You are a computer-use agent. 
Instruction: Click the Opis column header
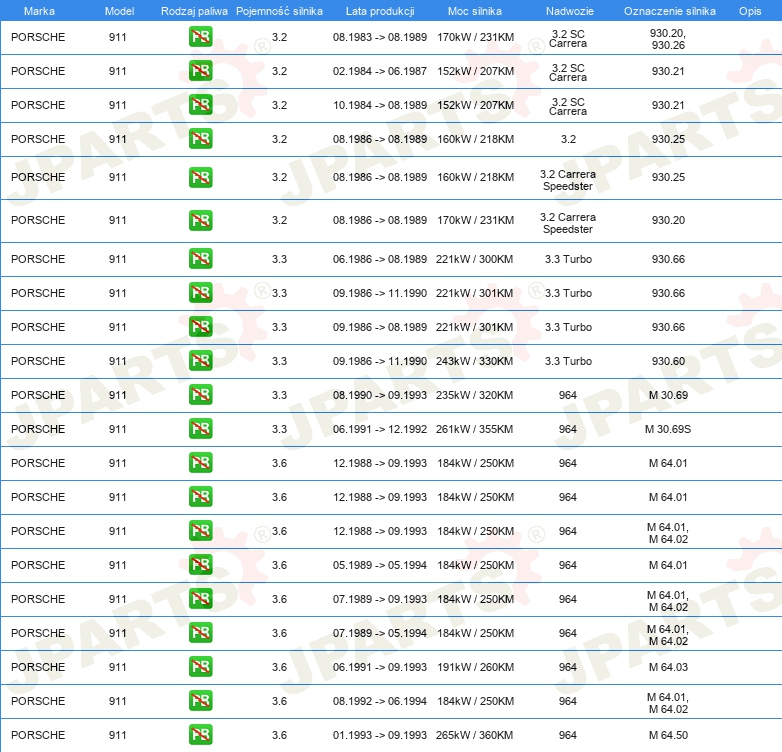pyautogui.click(x=750, y=11)
